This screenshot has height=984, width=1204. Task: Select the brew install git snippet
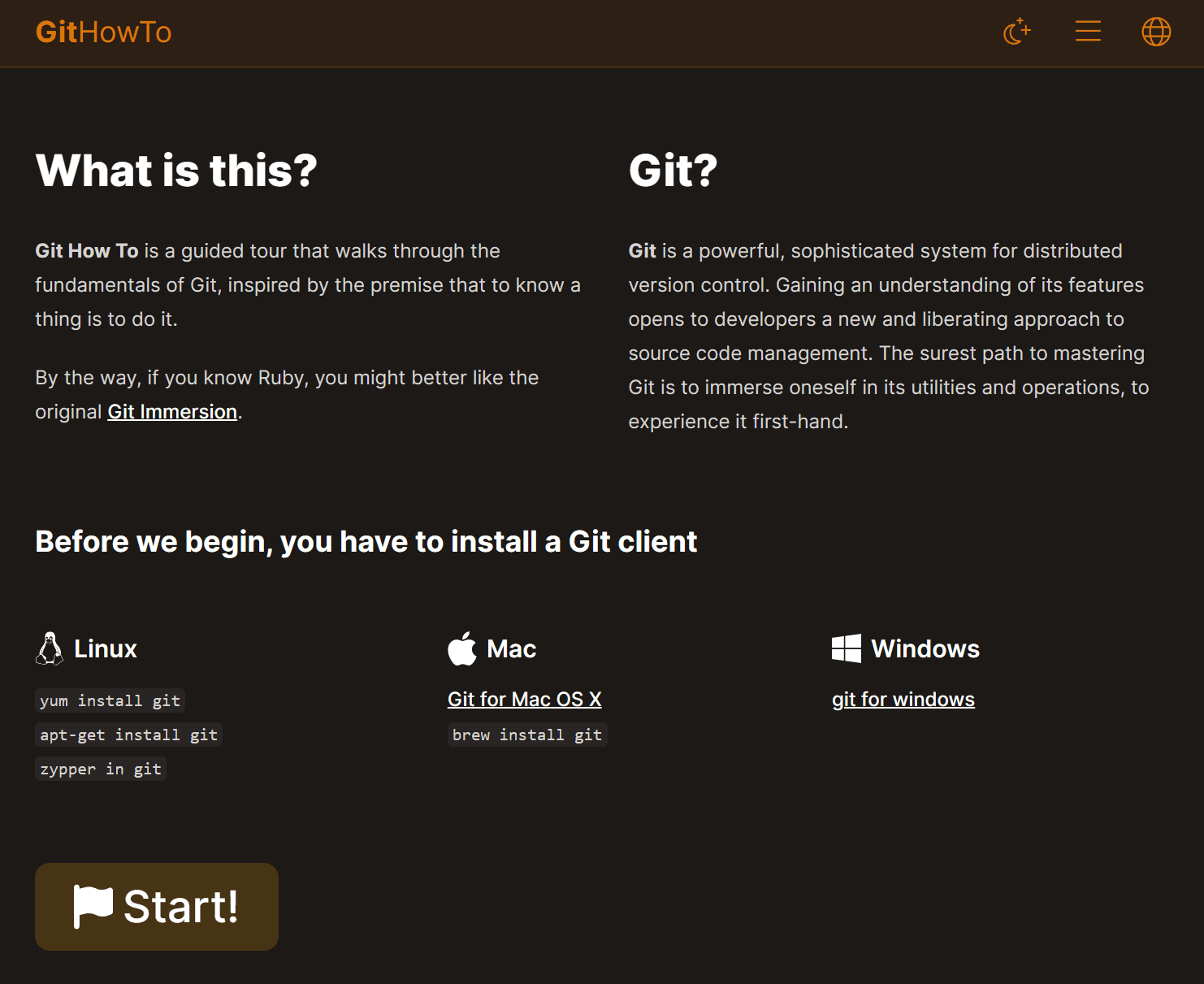526,734
